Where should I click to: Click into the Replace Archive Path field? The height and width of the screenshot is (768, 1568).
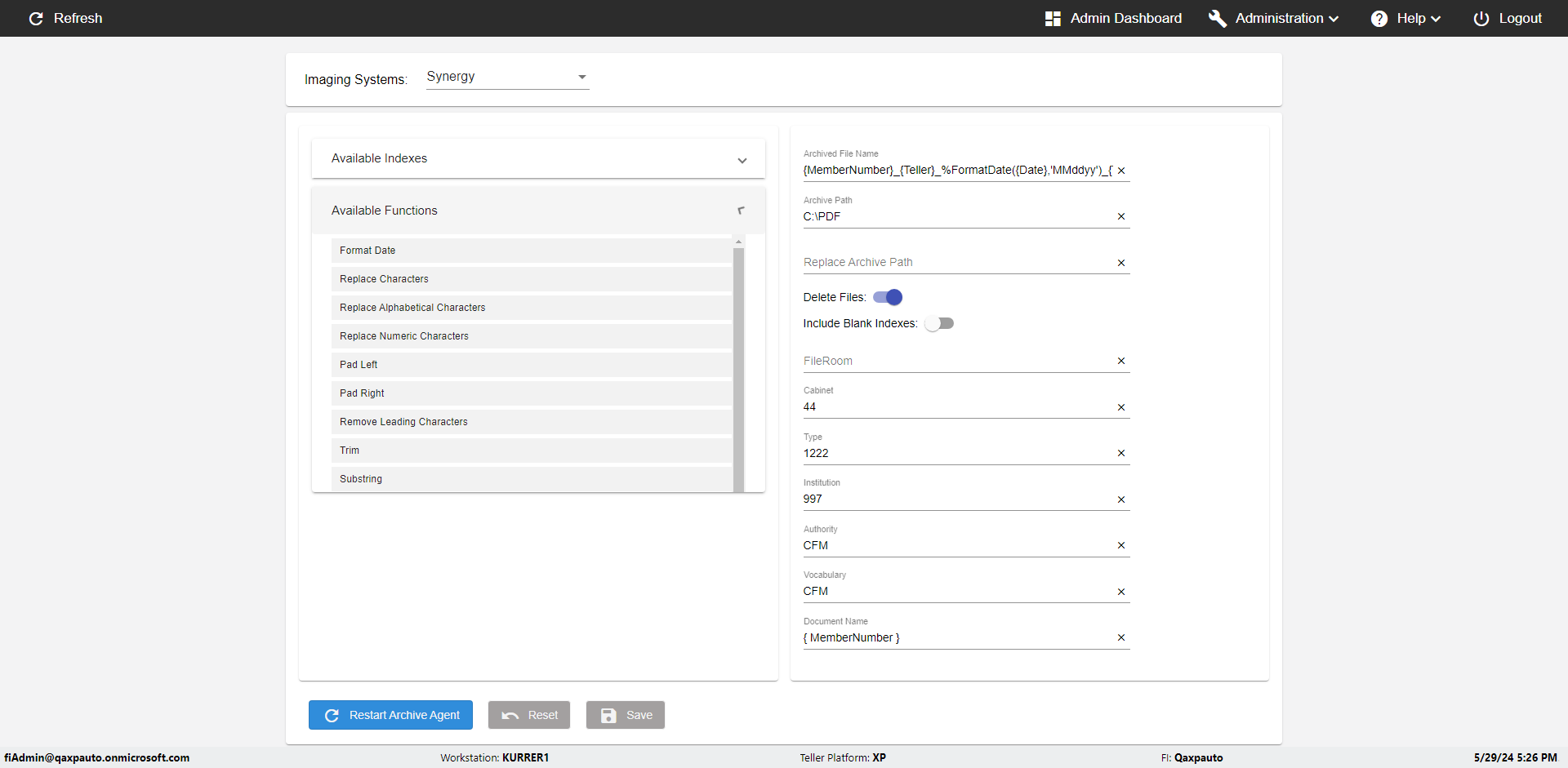tap(957, 263)
